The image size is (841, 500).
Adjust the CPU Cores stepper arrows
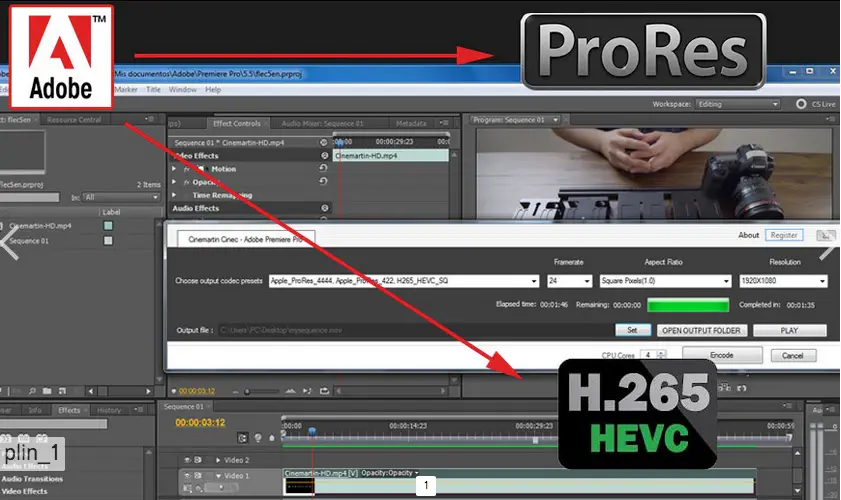661,355
